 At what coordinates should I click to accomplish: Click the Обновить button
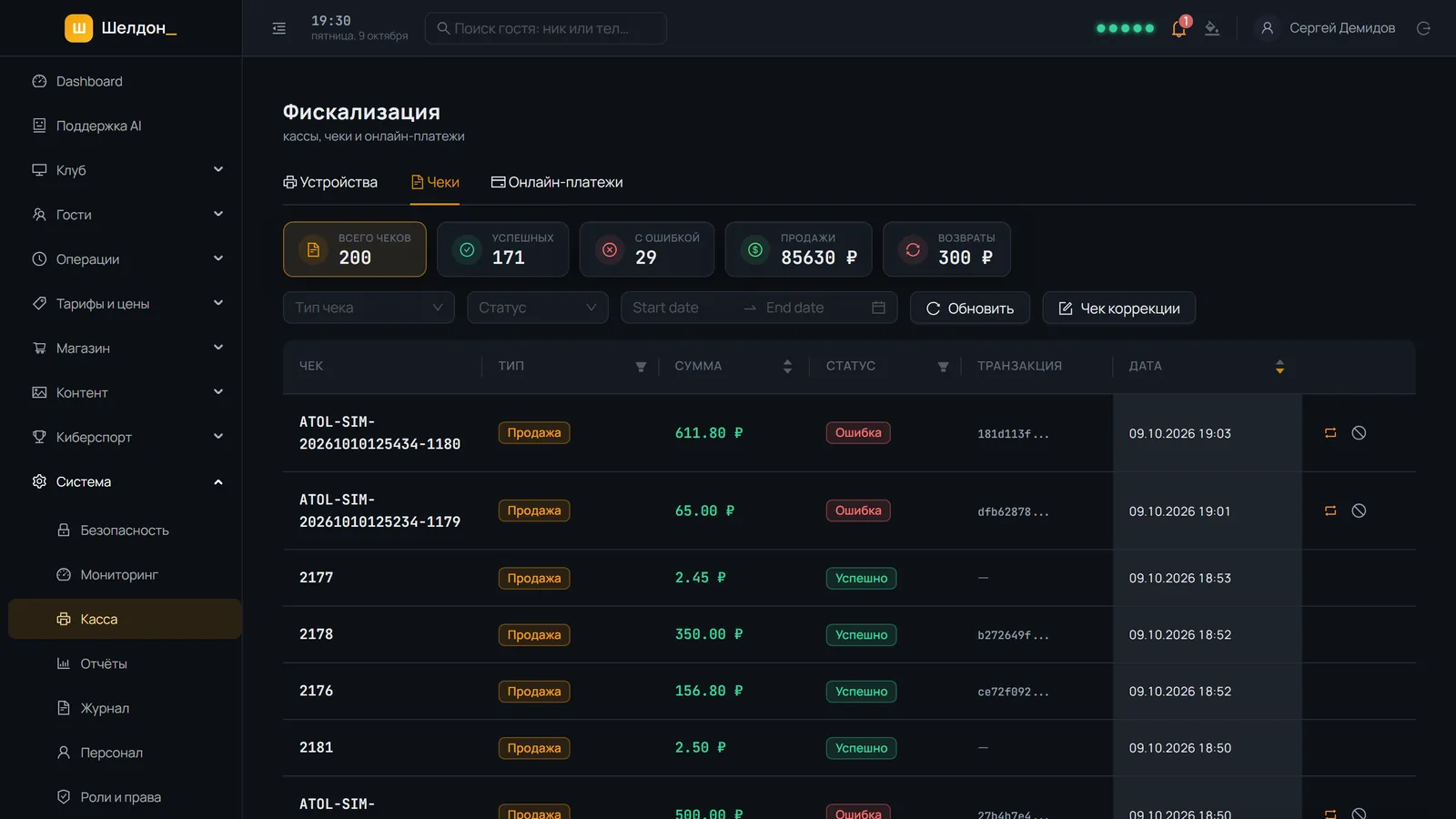point(970,308)
